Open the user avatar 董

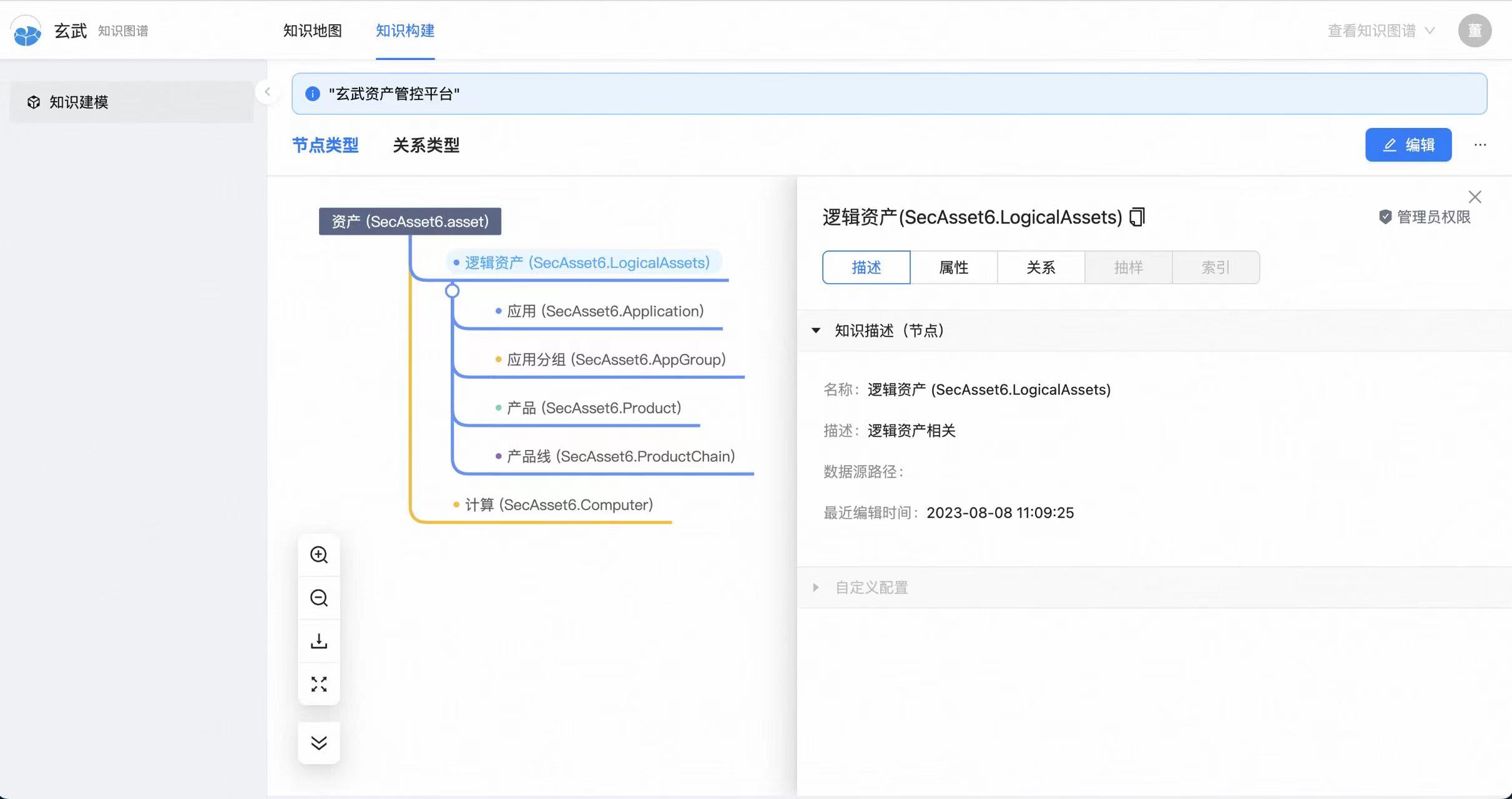point(1475,31)
